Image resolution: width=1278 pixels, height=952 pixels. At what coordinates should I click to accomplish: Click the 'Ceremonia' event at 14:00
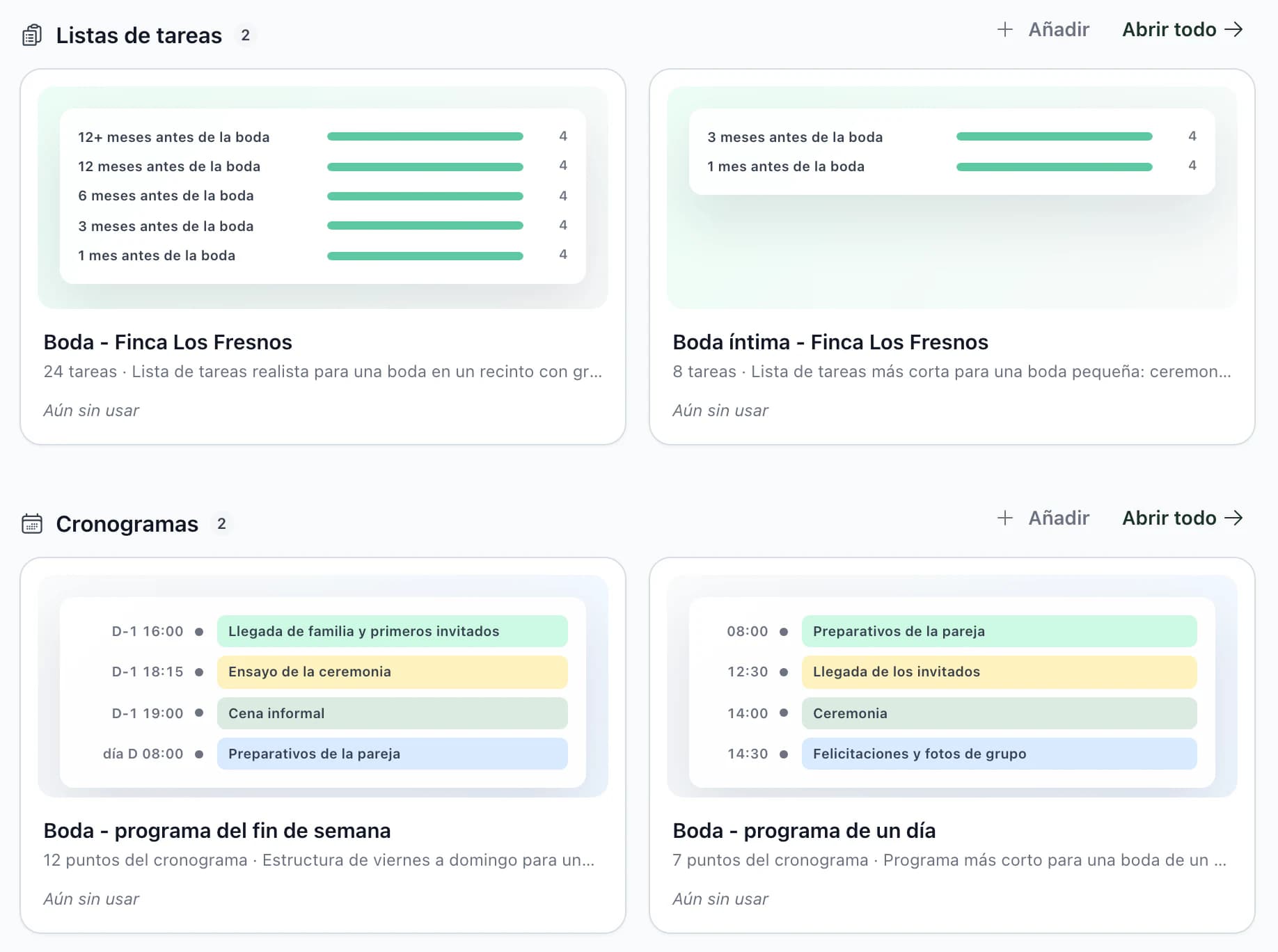point(1000,713)
